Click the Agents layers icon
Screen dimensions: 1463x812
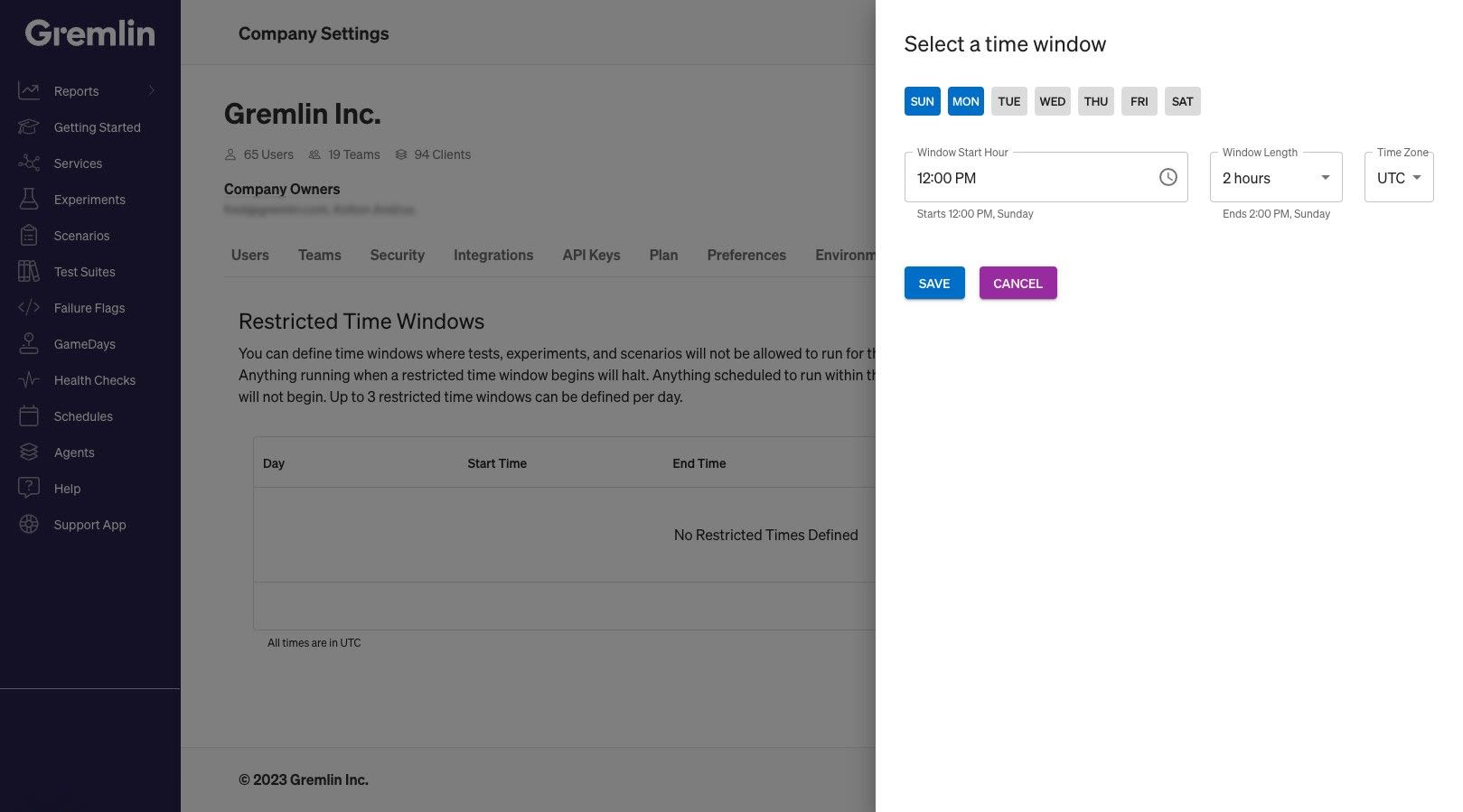point(29,453)
